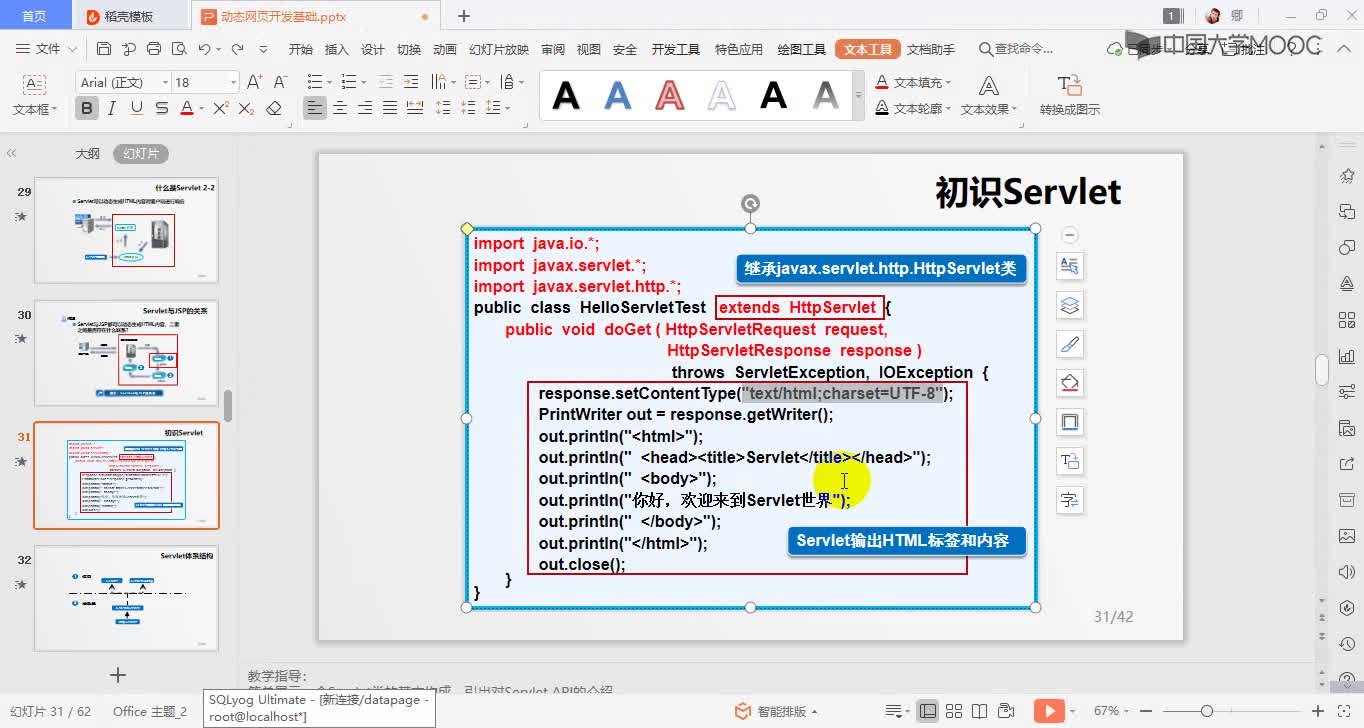Right align the text
Screen dimensions: 1364x728
click(365, 108)
